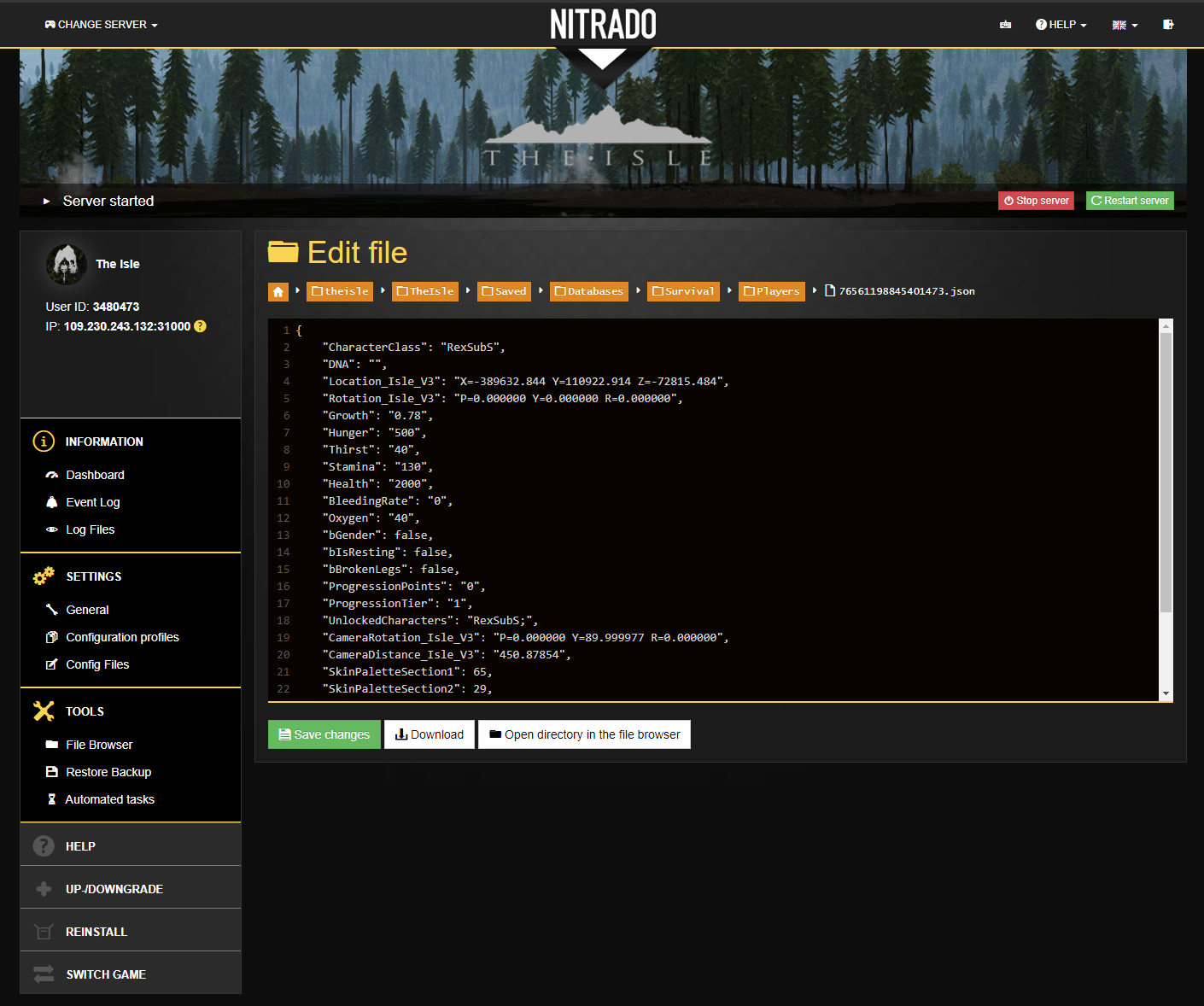1204x1006 pixels.
Task: Open the SWITCH GAME section
Action: 131,974
